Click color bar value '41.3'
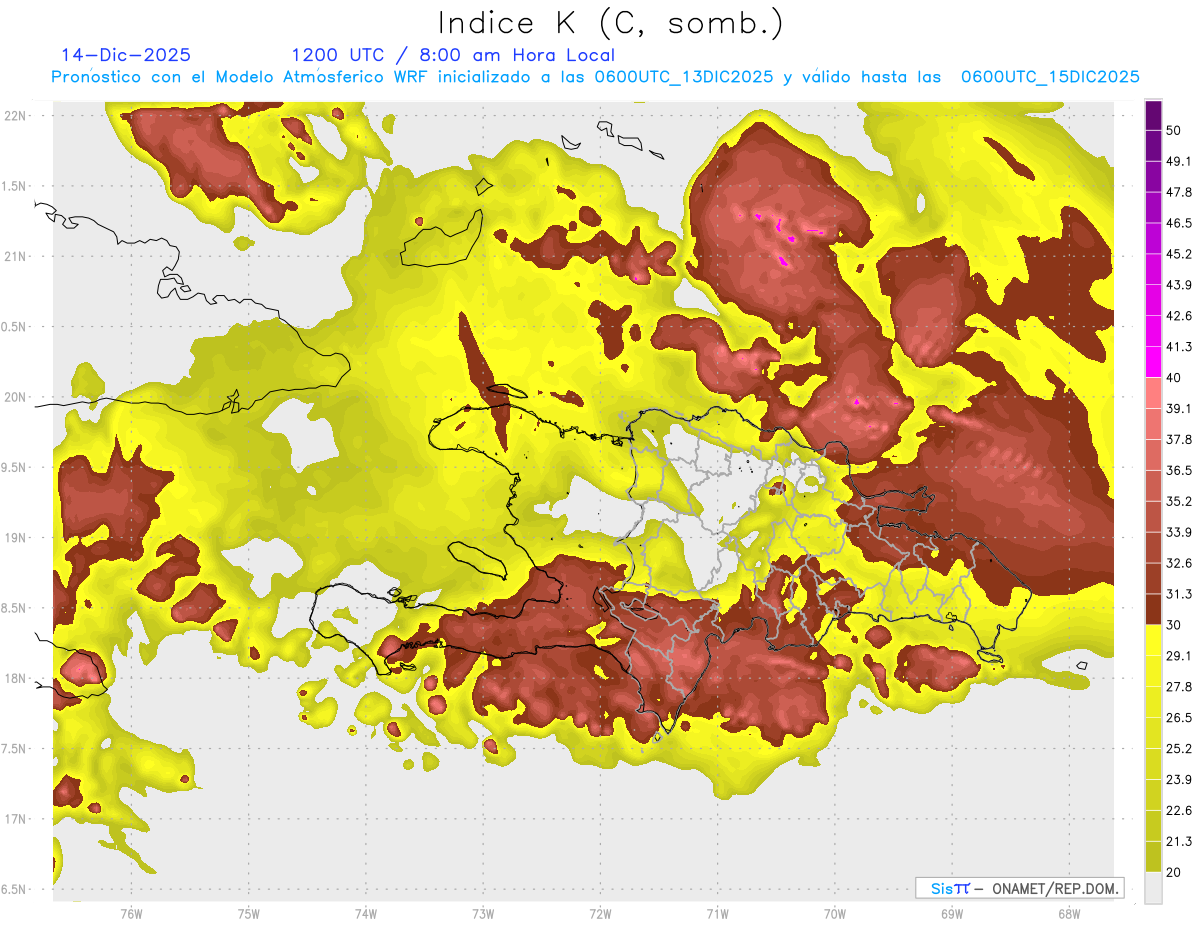 1179,347
